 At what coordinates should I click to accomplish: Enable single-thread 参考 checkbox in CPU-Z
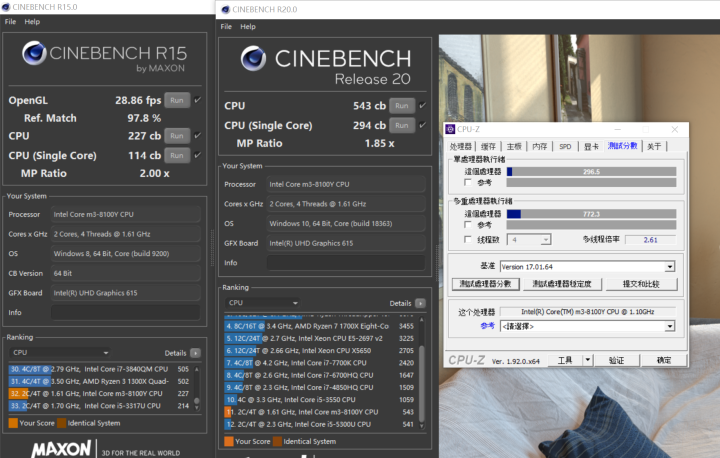[x=470, y=182]
